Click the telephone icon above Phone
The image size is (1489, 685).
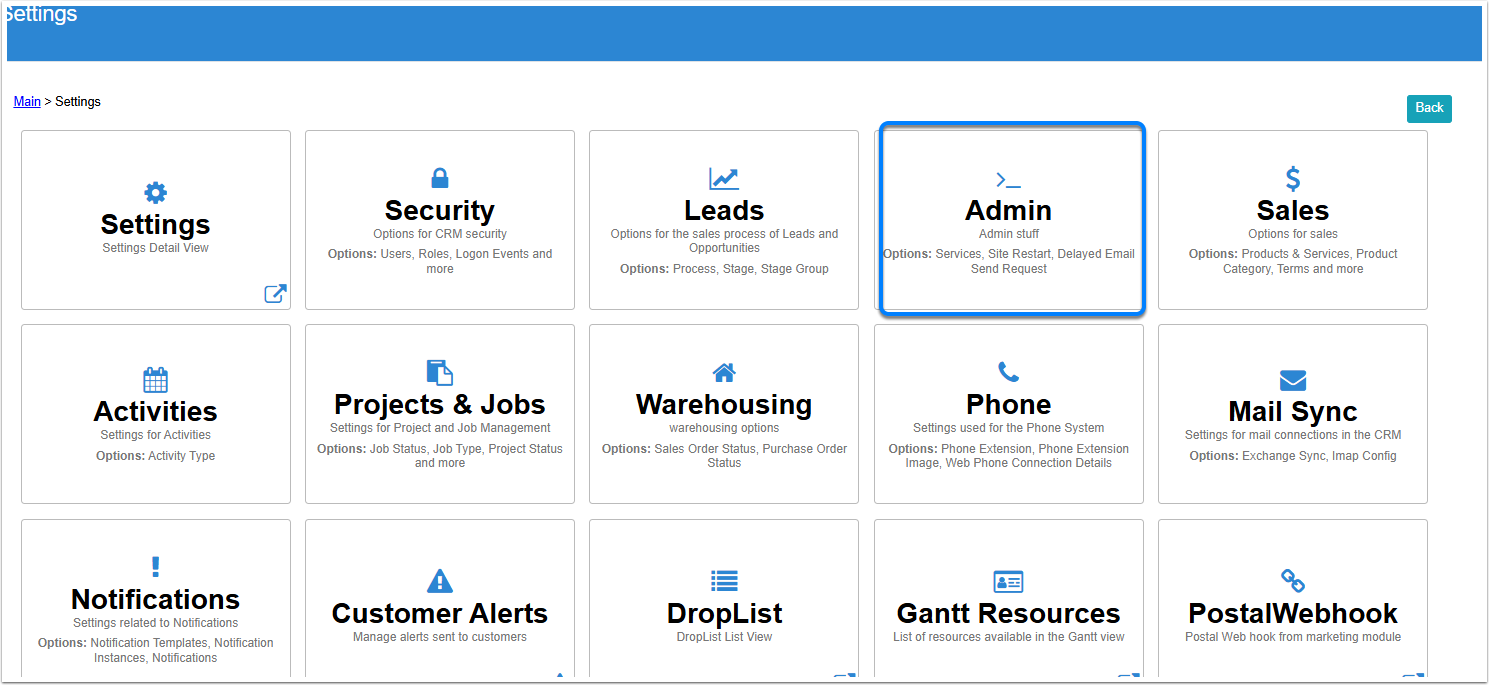point(1008,373)
